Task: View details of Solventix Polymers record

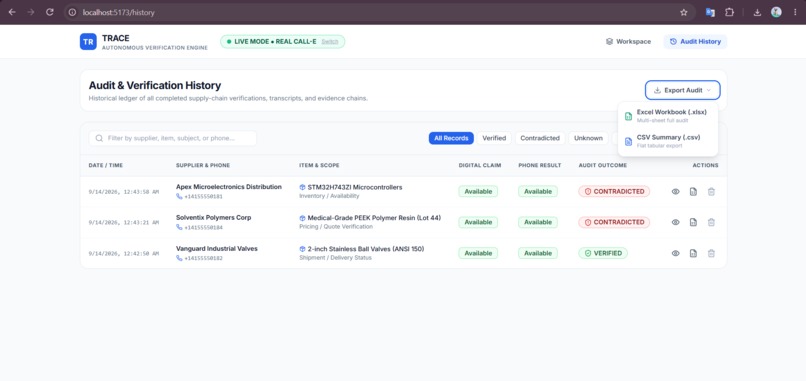Action: (x=675, y=223)
